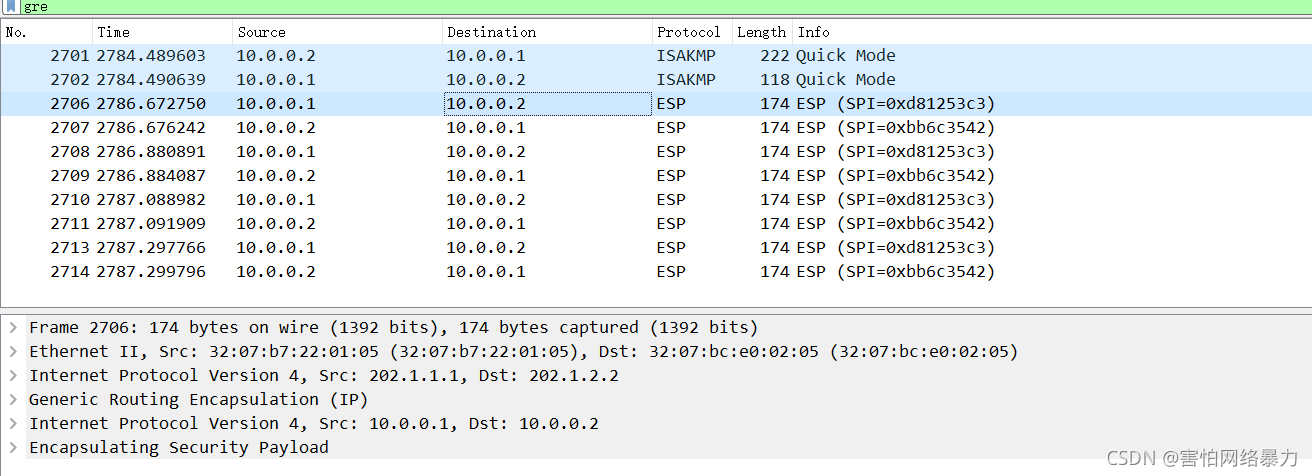This screenshot has height=476, width=1312.
Task: Click length 118 of packet 2702
Action: pyautogui.click(x=775, y=80)
